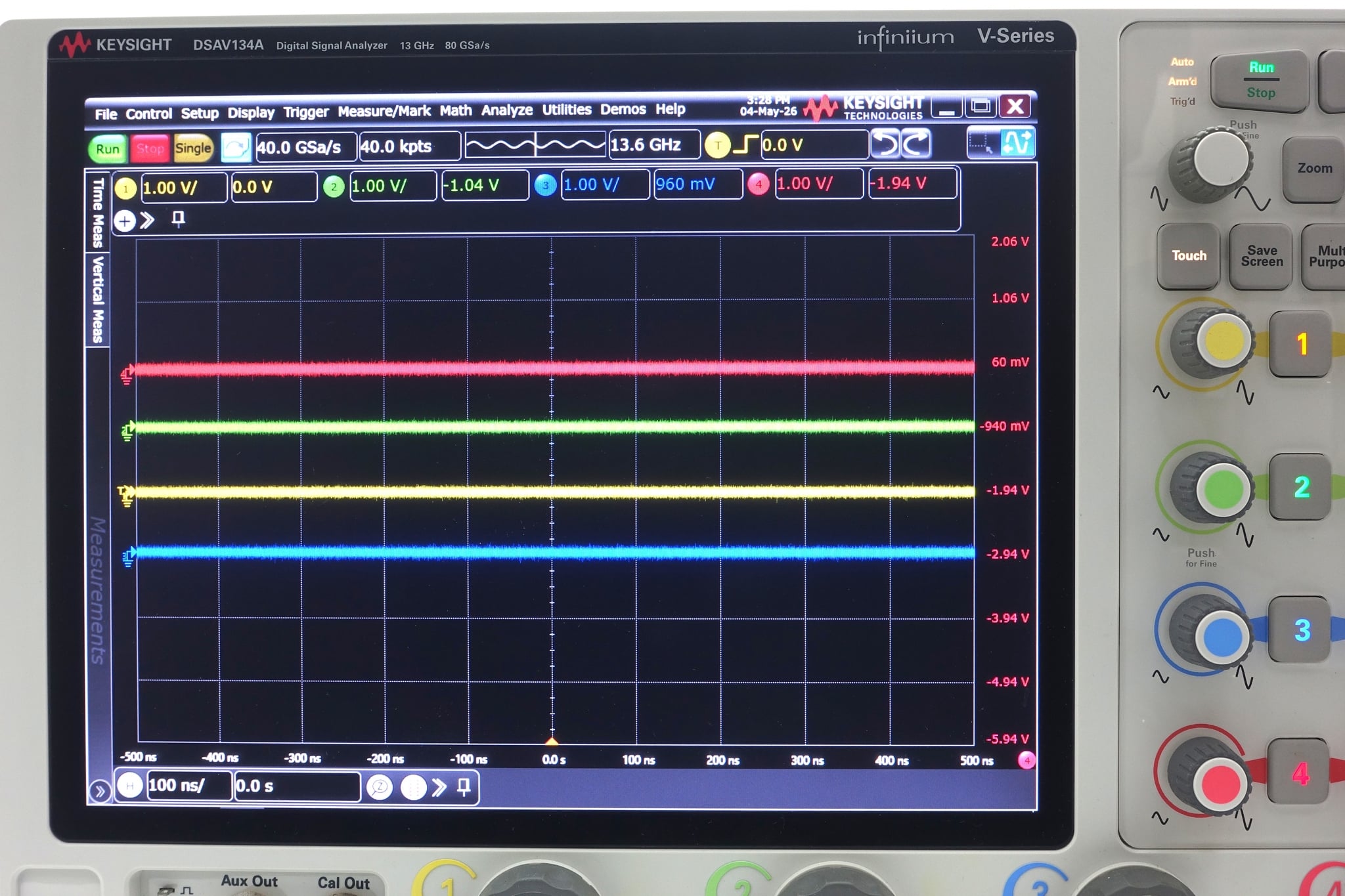Open the Math menu

(x=456, y=110)
